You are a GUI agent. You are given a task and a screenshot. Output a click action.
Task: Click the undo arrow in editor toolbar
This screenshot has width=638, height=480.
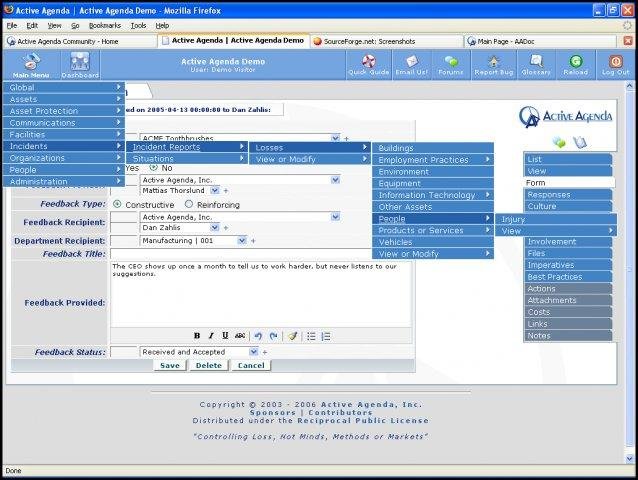(258, 336)
